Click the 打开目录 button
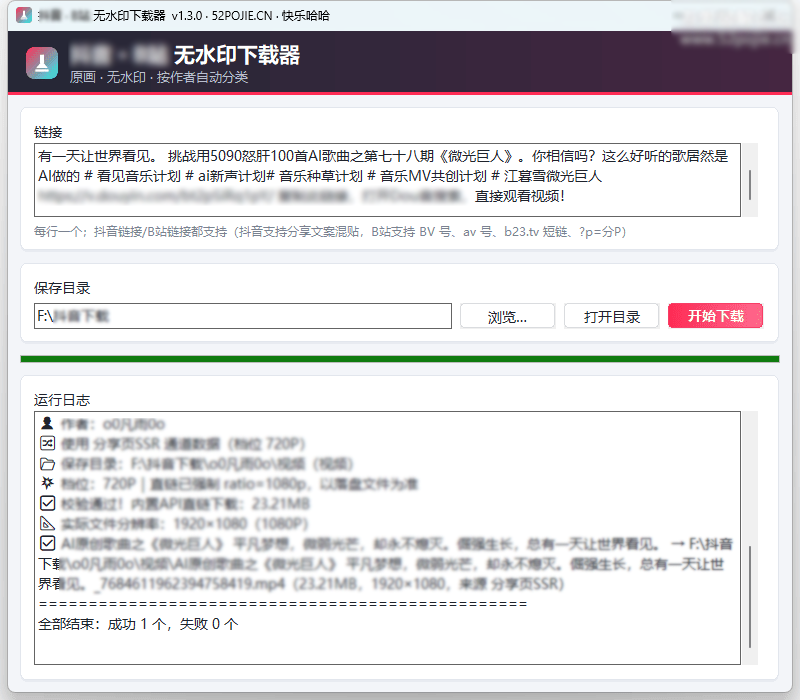This screenshot has height=700, width=800. [x=611, y=316]
